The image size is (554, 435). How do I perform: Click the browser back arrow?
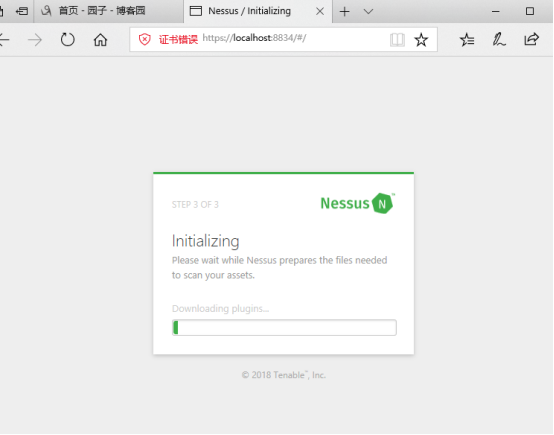pyautogui.click(x=4, y=40)
